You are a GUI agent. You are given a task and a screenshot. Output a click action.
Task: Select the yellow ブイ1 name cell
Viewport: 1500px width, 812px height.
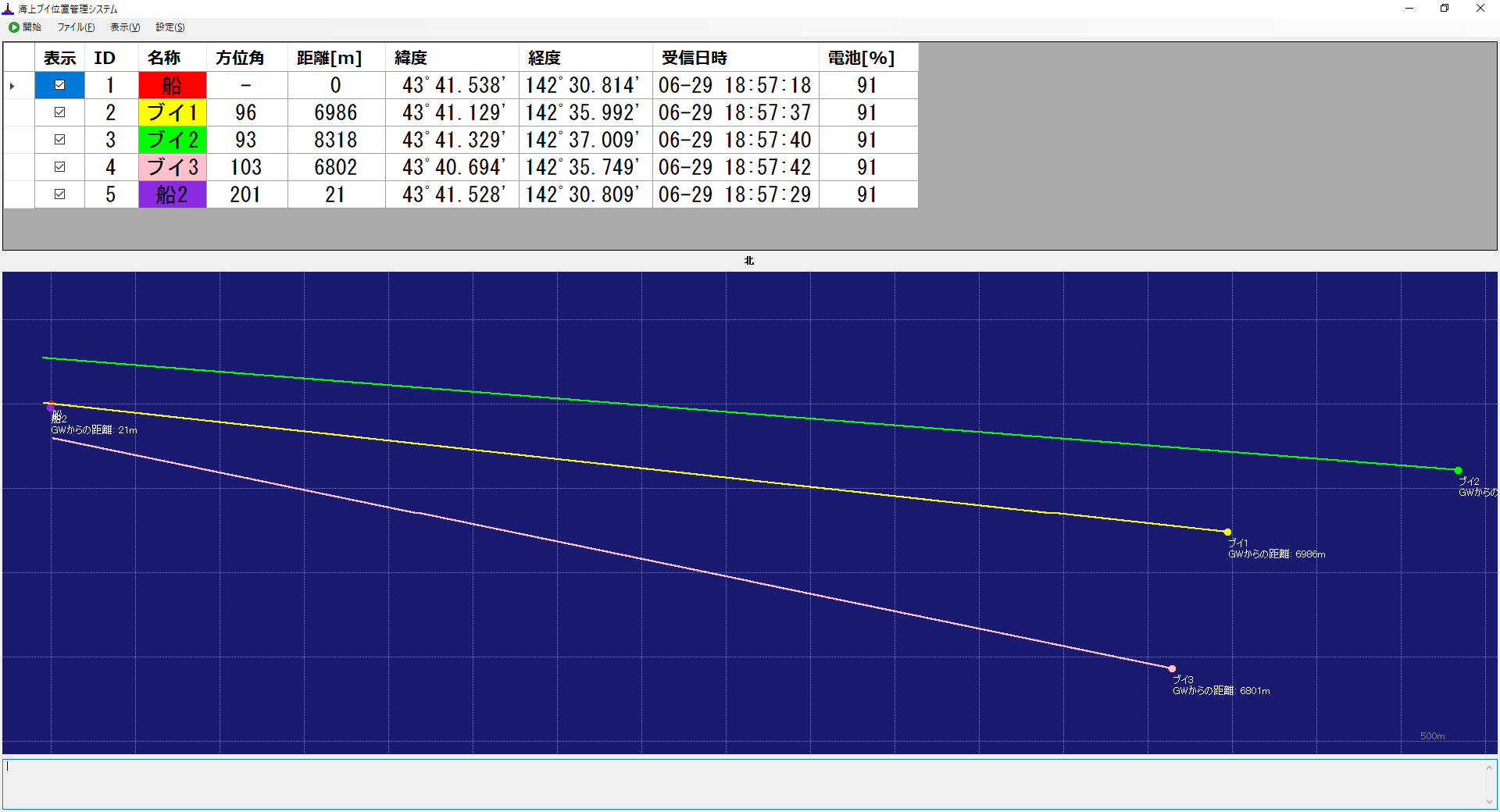[x=173, y=112]
